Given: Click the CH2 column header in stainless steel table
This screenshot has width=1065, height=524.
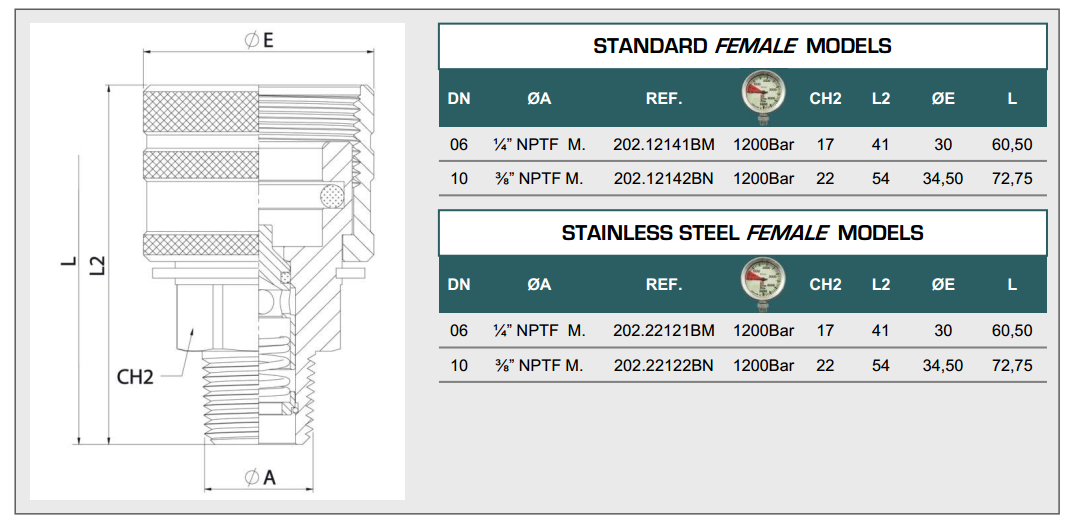Looking at the screenshot, I should pos(825,284).
